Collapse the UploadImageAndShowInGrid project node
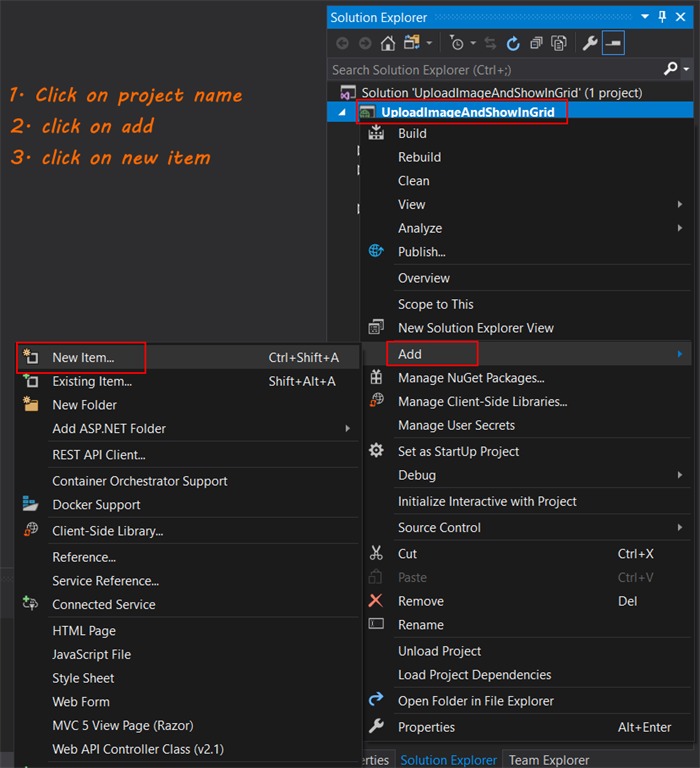The width and height of the screenshot is (700, 768). (342, 113)
